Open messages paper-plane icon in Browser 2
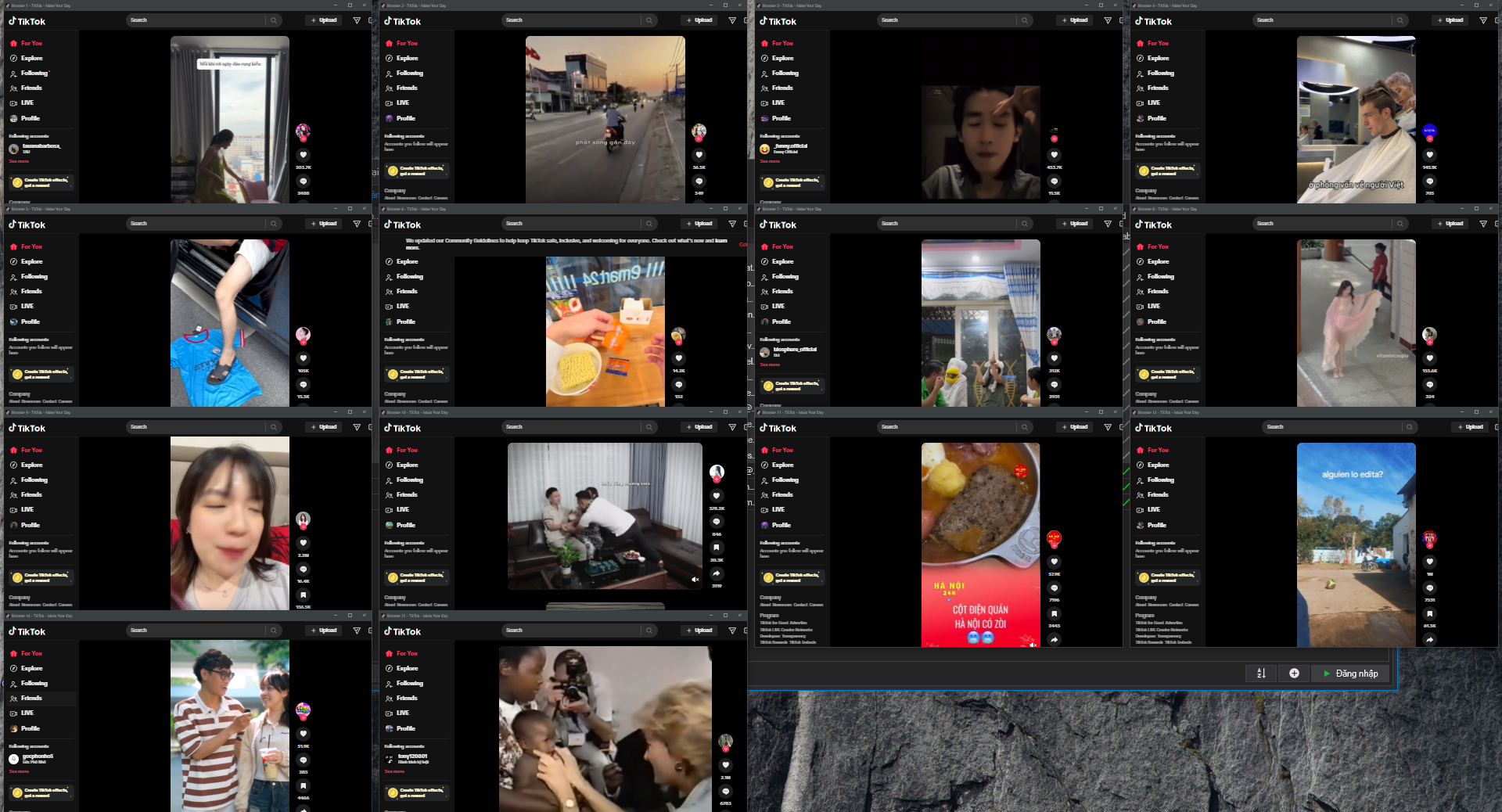 point(732,20)
